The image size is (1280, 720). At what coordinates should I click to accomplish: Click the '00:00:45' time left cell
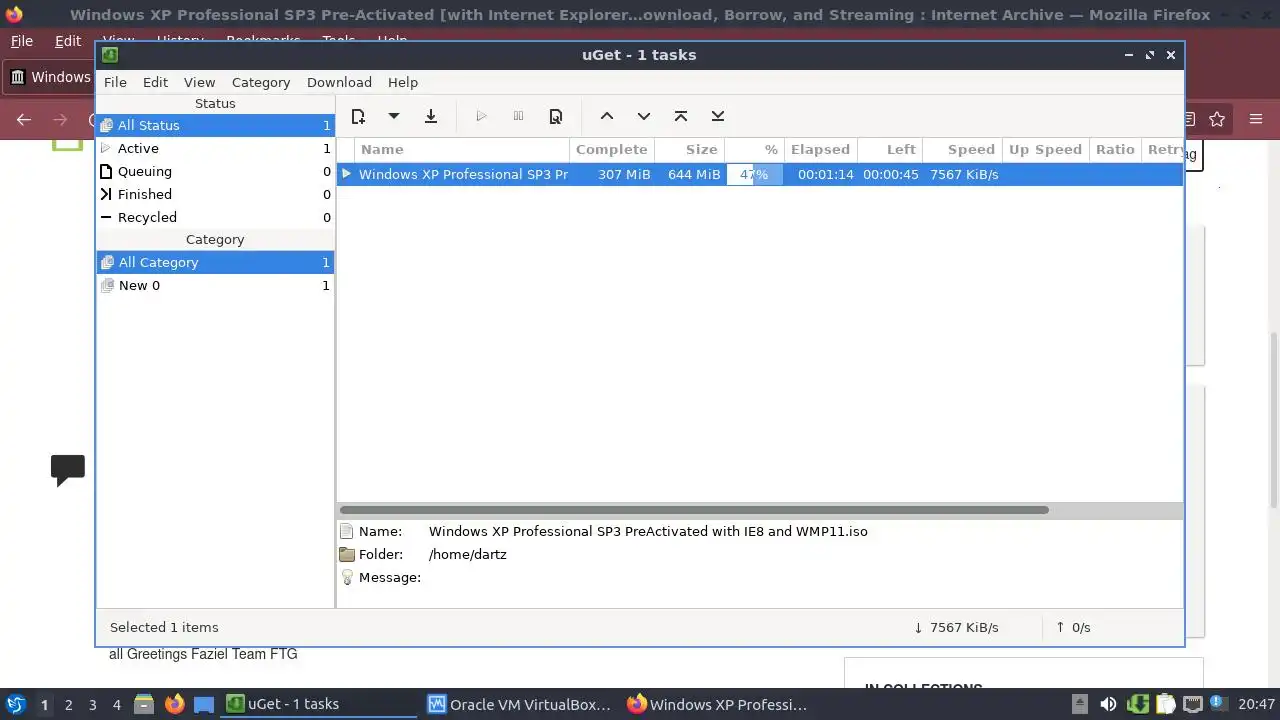click(891, 174)
